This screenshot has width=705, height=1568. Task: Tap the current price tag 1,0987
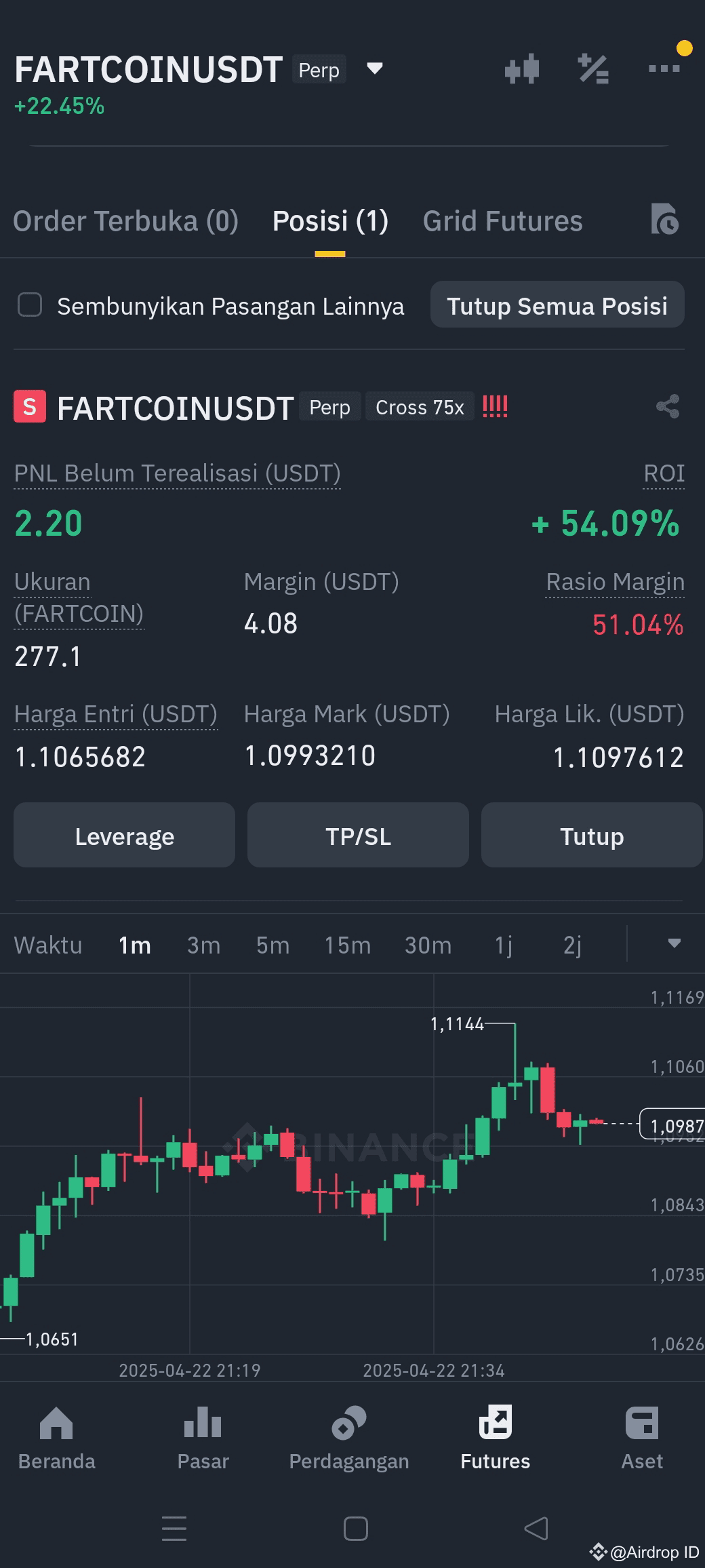pyautogui.click(x=672, y=1124)
